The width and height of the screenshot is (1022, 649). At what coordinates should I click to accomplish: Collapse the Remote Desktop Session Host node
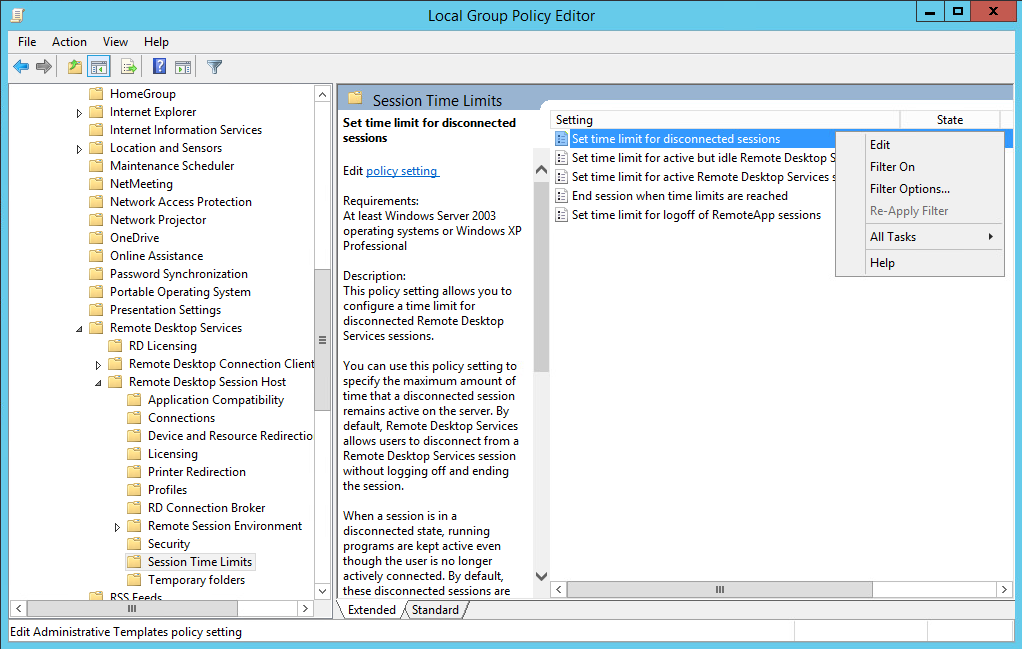coord(98,383)
